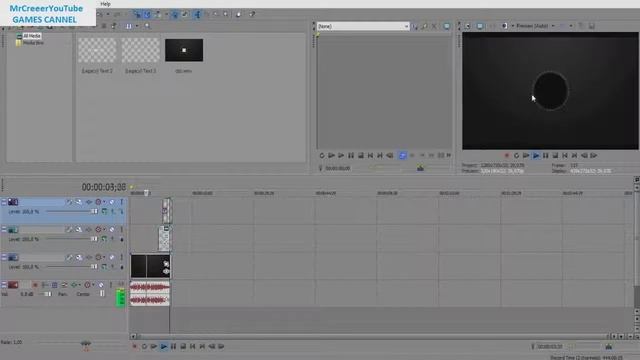Click the search magnifier in Project Media toolbar
This screenshot has height=360, width=640.
coord(147,26)
